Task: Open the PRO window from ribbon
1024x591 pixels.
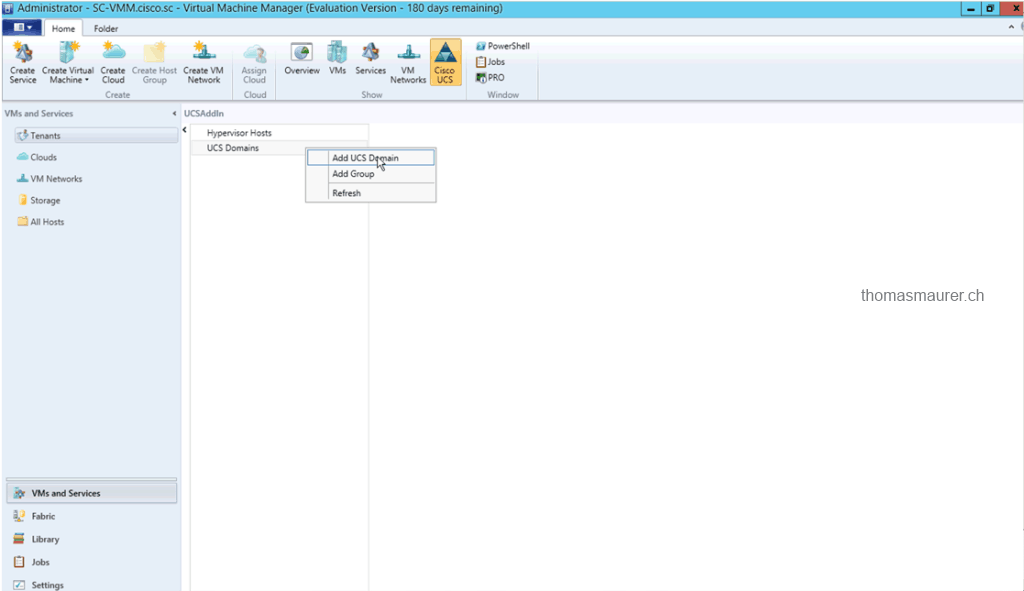Action: [x=490, y=77]
